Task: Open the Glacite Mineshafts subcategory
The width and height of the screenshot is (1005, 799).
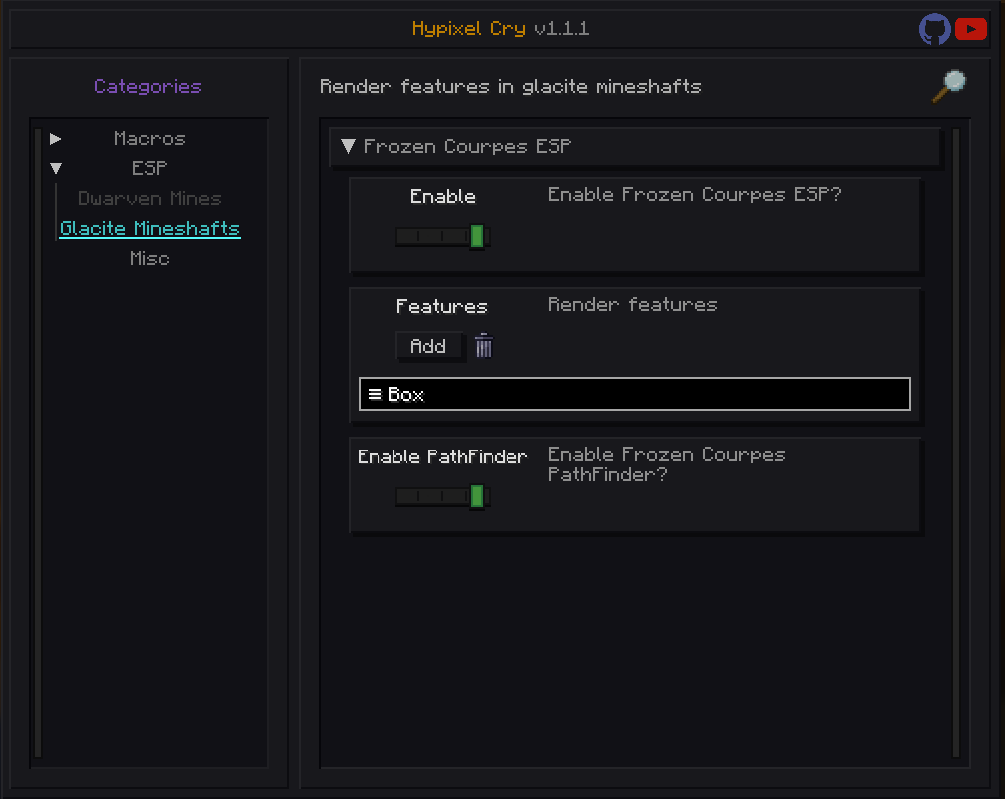Action: (150, 229)
